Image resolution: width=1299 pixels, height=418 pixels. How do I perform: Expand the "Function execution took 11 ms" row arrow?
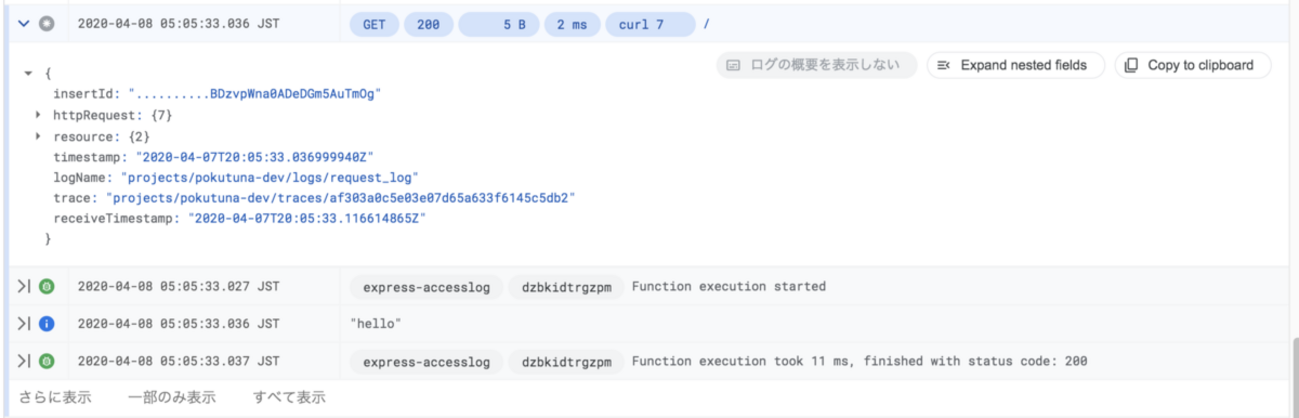point(23,361)
